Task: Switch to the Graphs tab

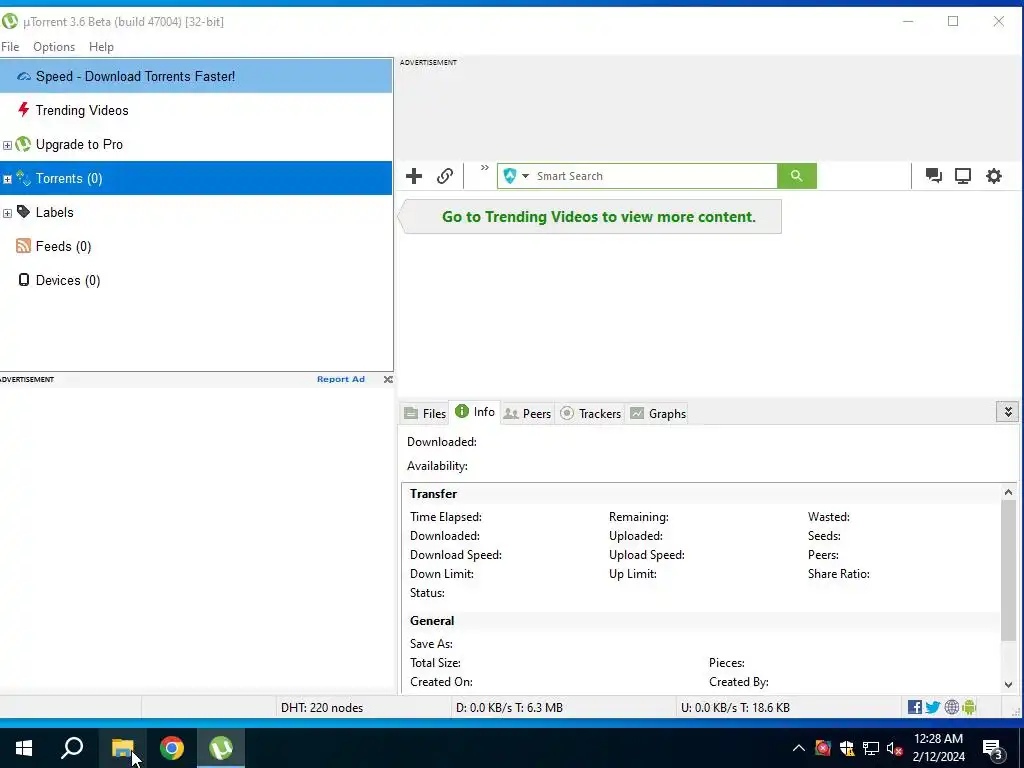Action: [x=658, y=413]
